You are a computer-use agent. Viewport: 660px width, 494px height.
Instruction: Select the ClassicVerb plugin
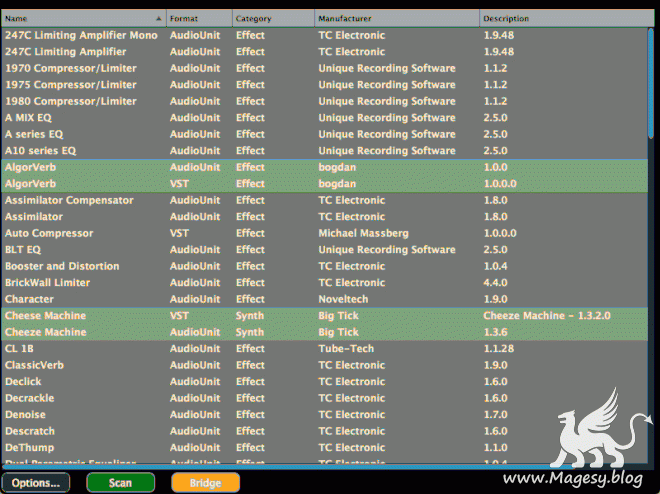pos(325,365)
